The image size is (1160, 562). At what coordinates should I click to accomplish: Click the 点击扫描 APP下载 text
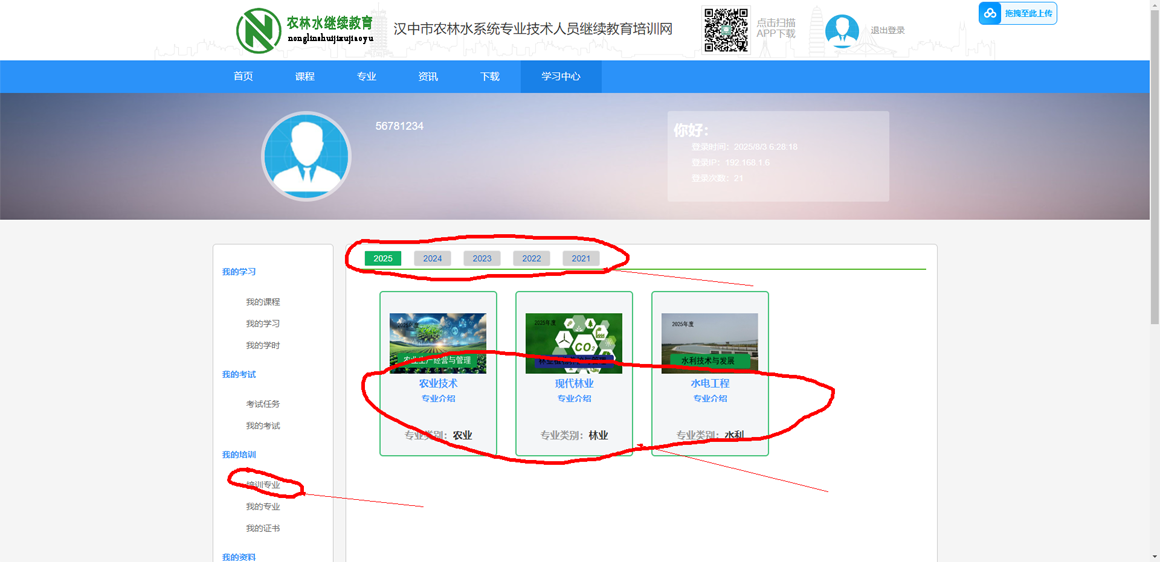776,28
